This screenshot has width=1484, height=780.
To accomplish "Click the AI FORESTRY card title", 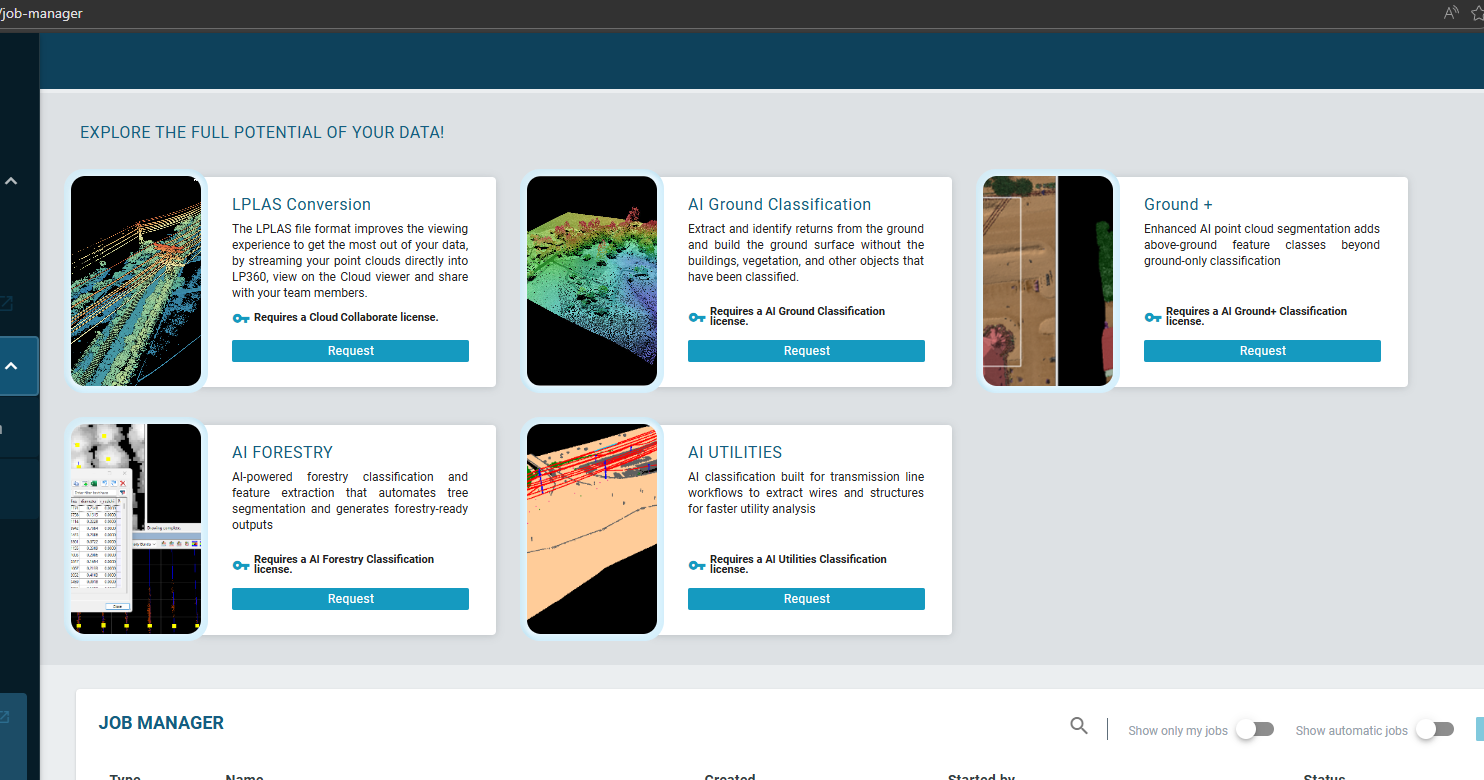I will (x=282, y=452).
